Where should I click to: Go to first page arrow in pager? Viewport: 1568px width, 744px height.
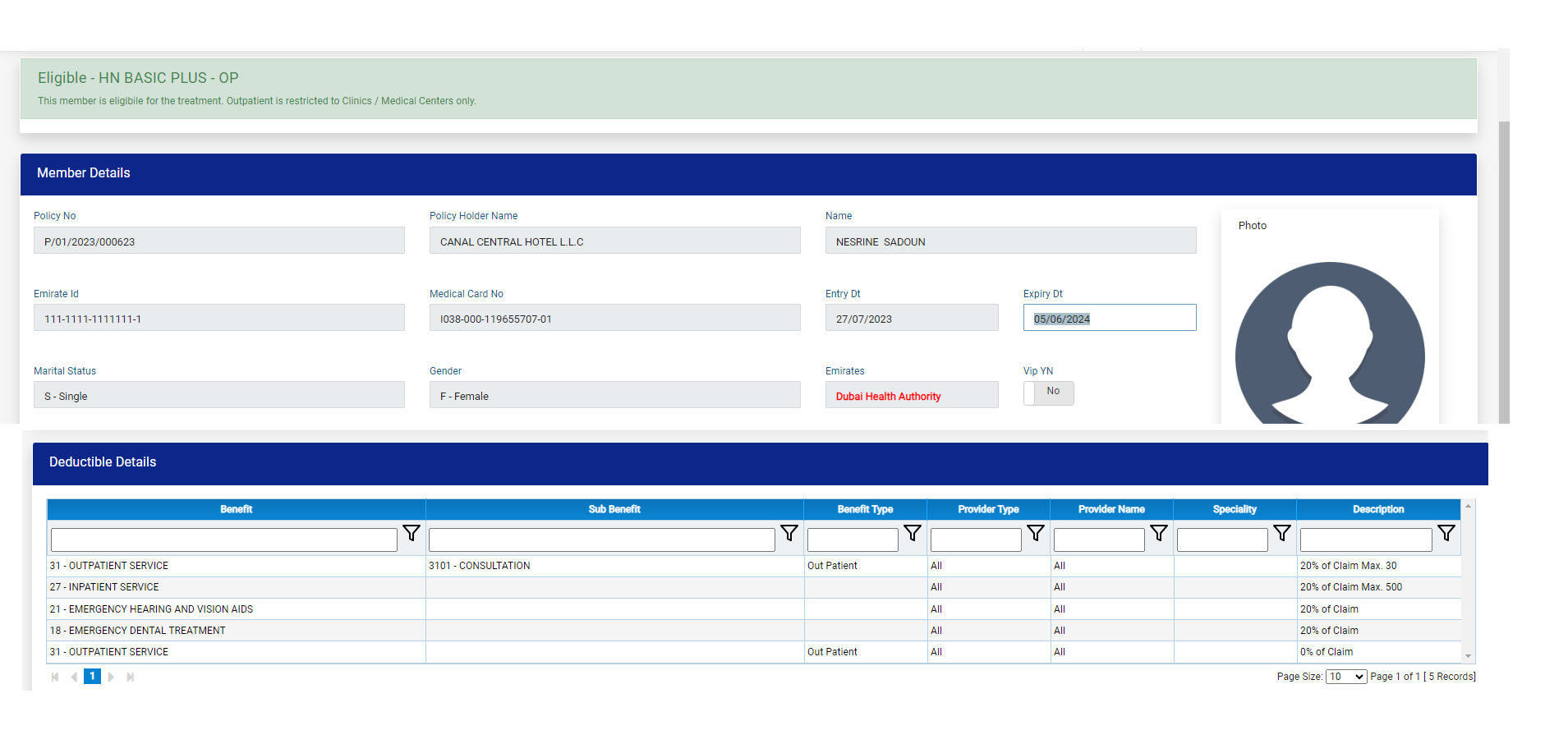click(x=55, y=677)
